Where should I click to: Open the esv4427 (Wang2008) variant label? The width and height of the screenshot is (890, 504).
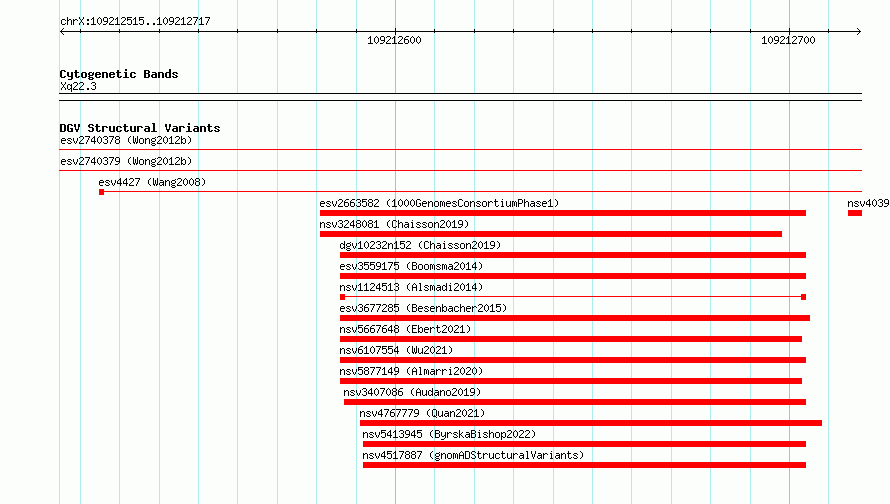point(152,182)
